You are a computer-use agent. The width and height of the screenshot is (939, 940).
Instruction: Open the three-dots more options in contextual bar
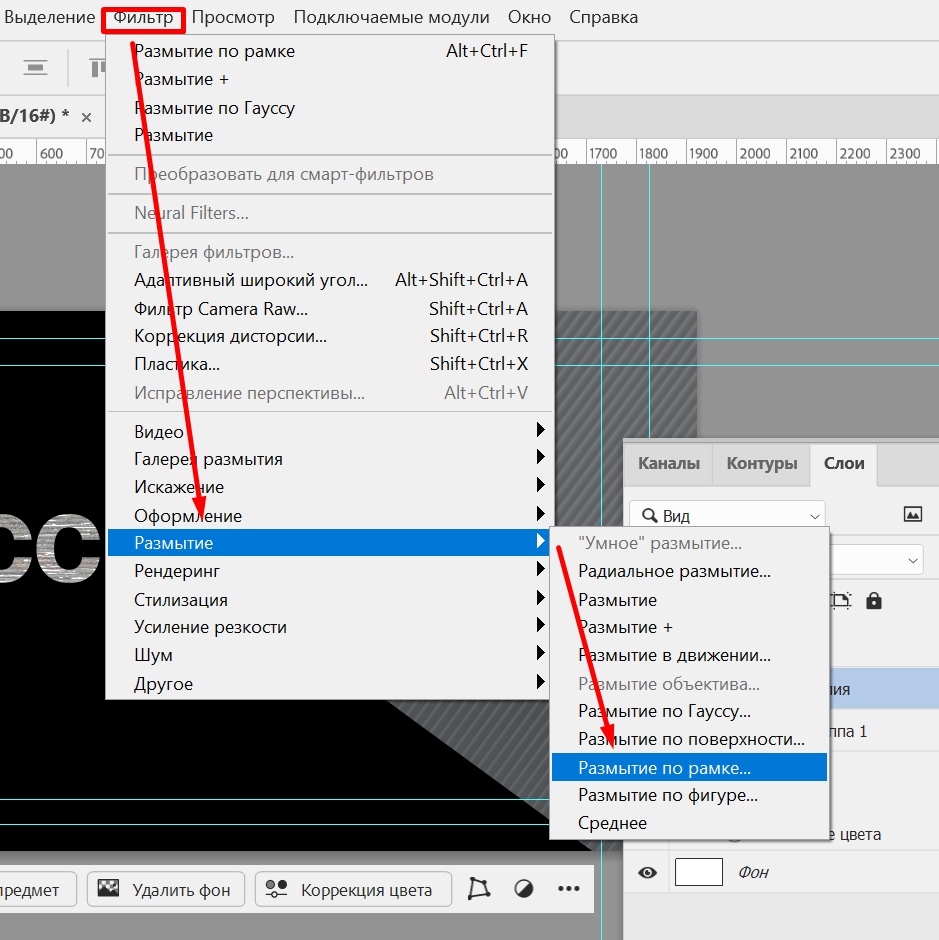568,889
